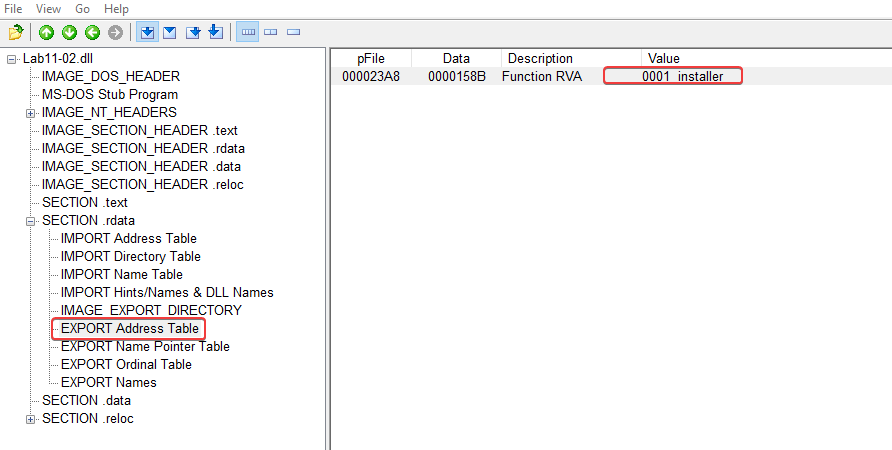This screenshot has width=892, height=450.
Task: Open IMPORT Address Table
Action: (x=129, y=238)
